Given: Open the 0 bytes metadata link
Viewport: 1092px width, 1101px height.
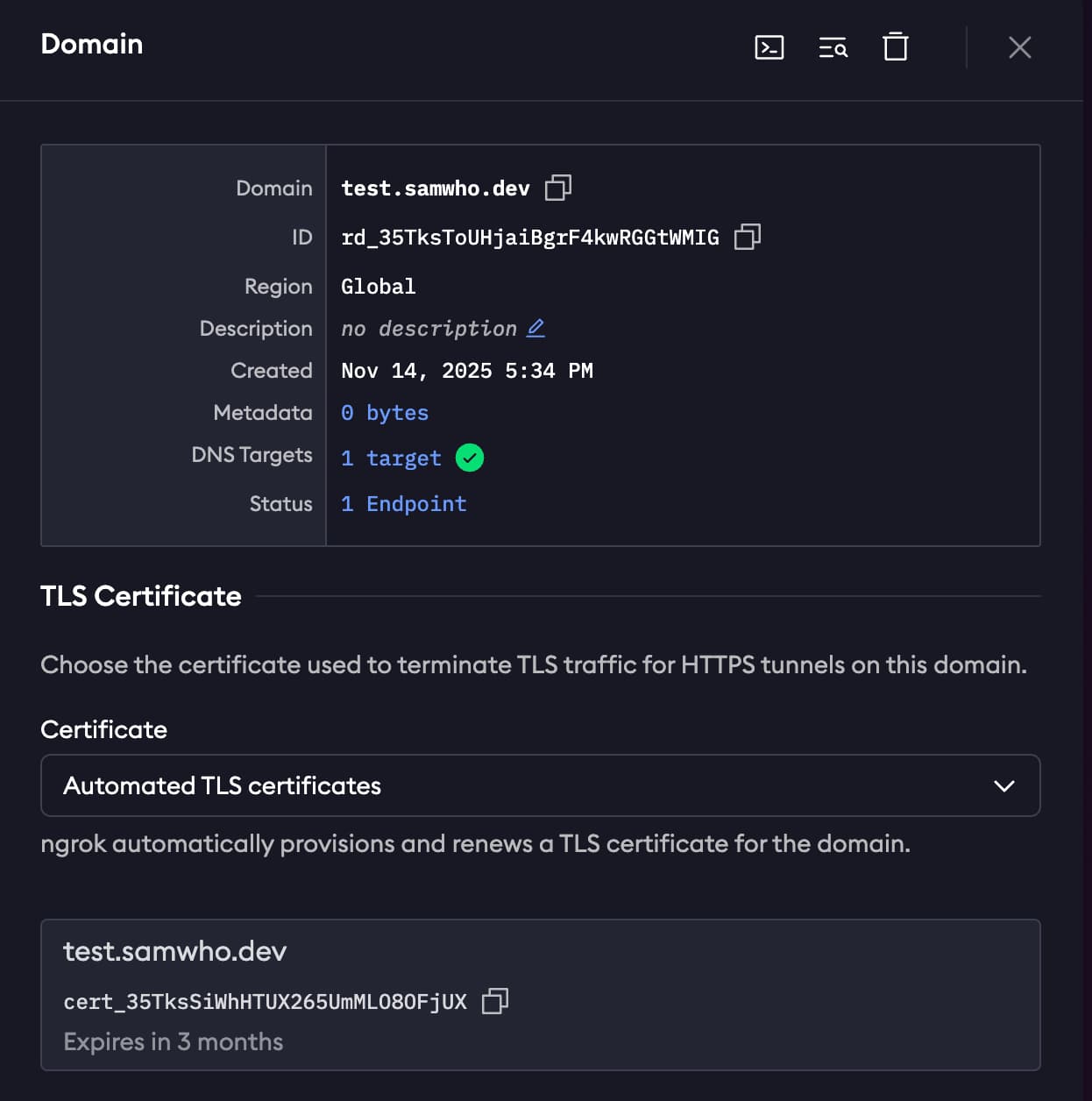Looking at the screenshot, I should coord(385,412).
